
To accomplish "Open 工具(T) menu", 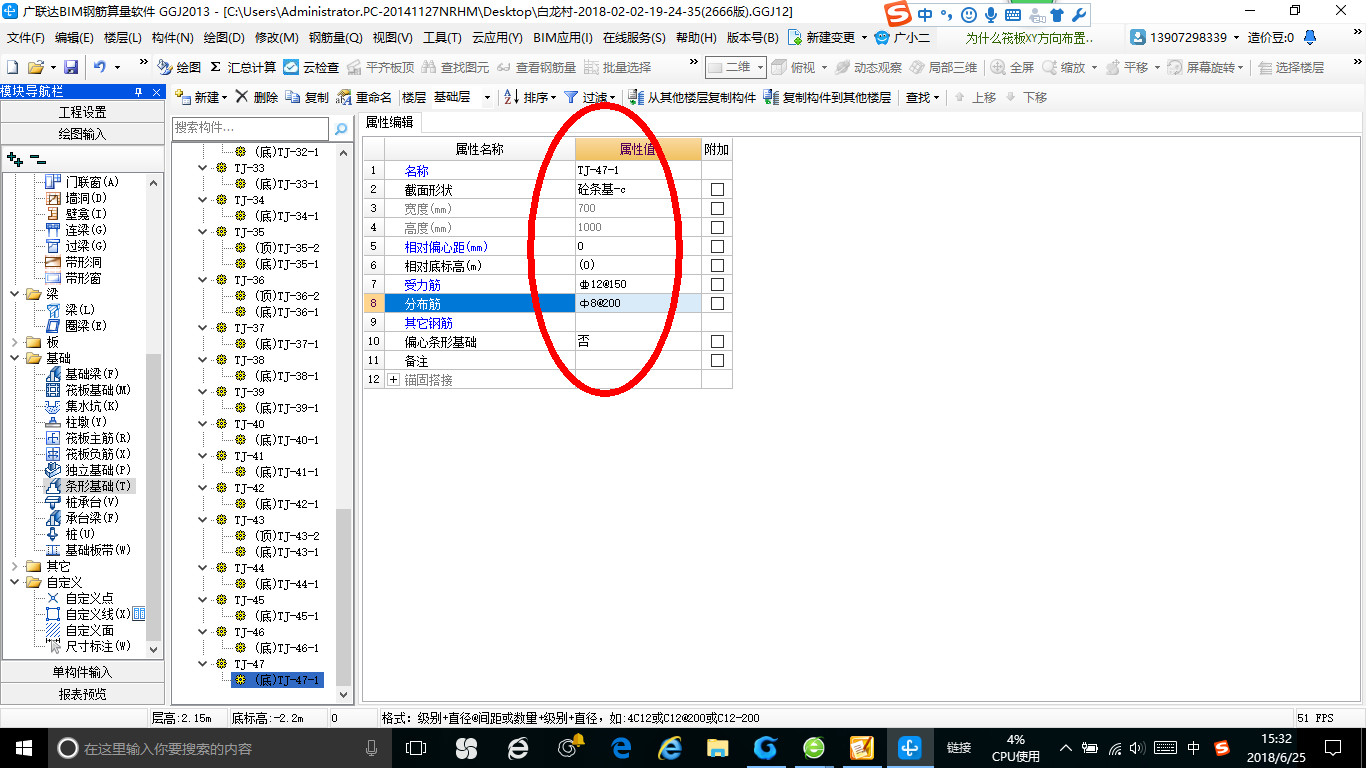I will 442,37.
